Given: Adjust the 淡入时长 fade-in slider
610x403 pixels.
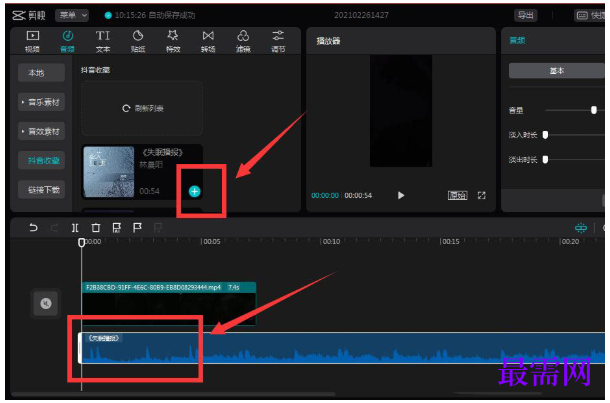Looking at the screenshot, I should click(x=545, y=135).
